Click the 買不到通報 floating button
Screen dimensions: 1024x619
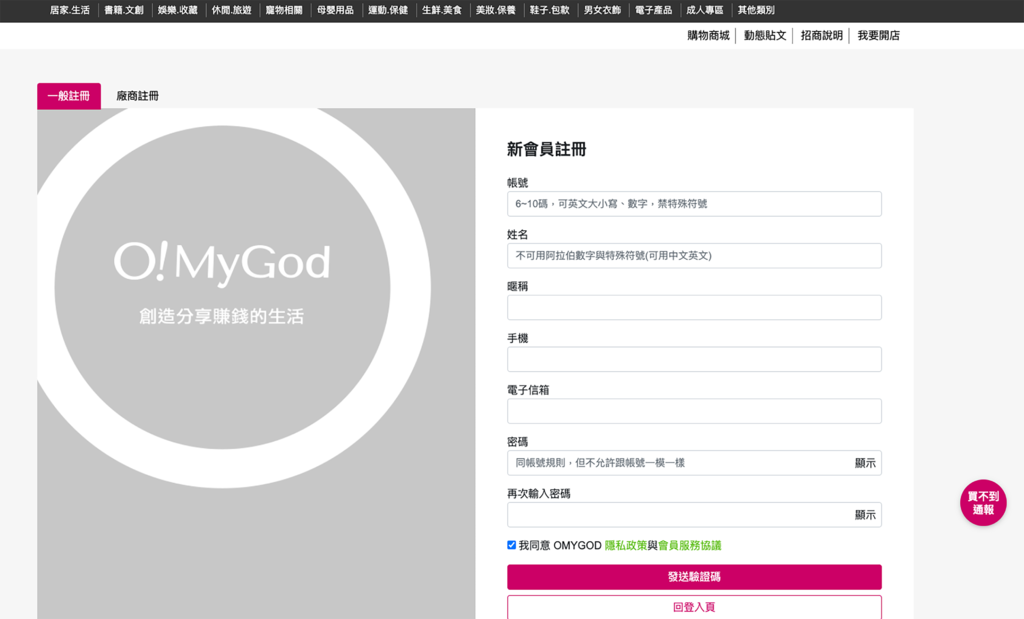(x=983, y=503)
